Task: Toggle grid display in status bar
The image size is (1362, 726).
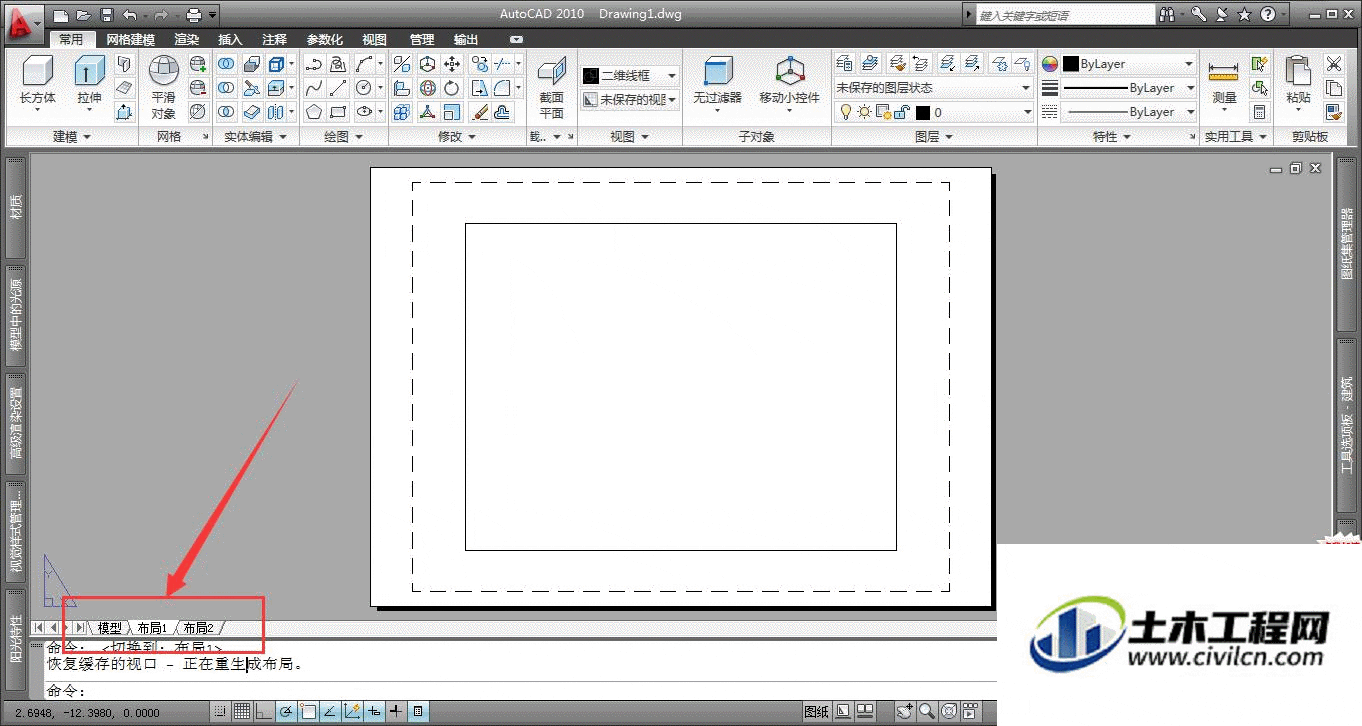Action: 242,712
